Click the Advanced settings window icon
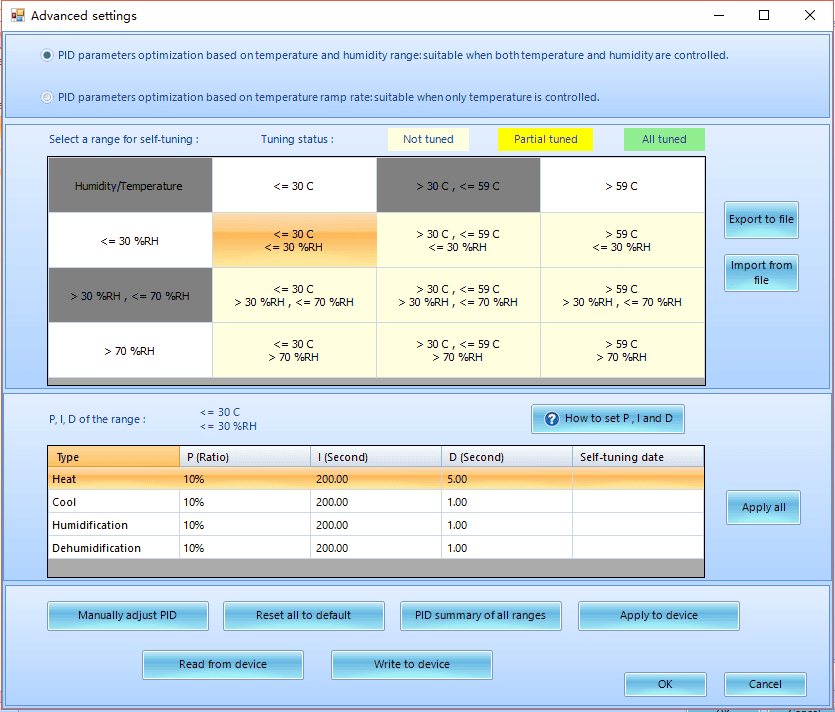 [17, 16]
